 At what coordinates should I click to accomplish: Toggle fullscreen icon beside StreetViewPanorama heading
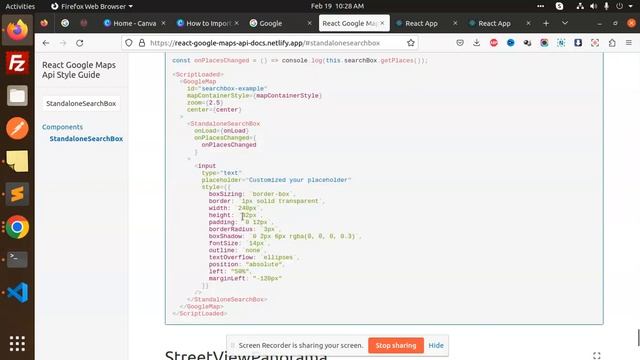[x=597, y=356]
